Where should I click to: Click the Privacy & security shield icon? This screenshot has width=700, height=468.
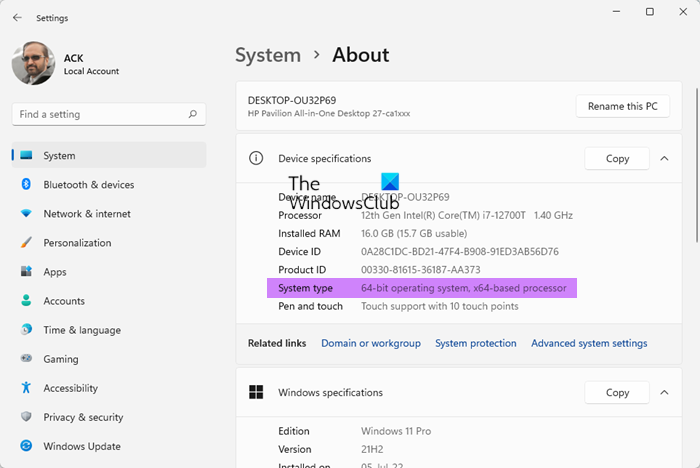click(x=26, y=417)
